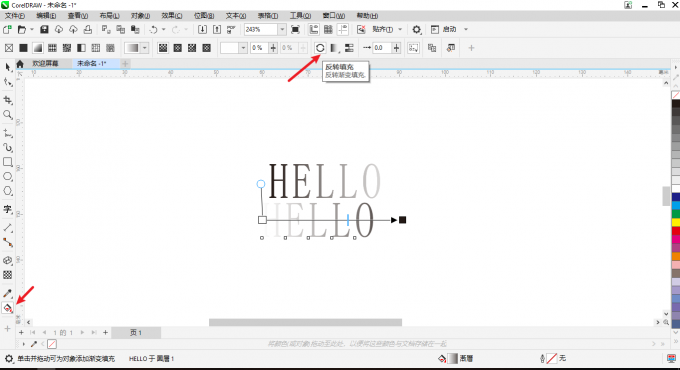The height and width of the screenshot is (370, 680).
Task: Select the Interactive fill tool
Action: coord(8,308)
